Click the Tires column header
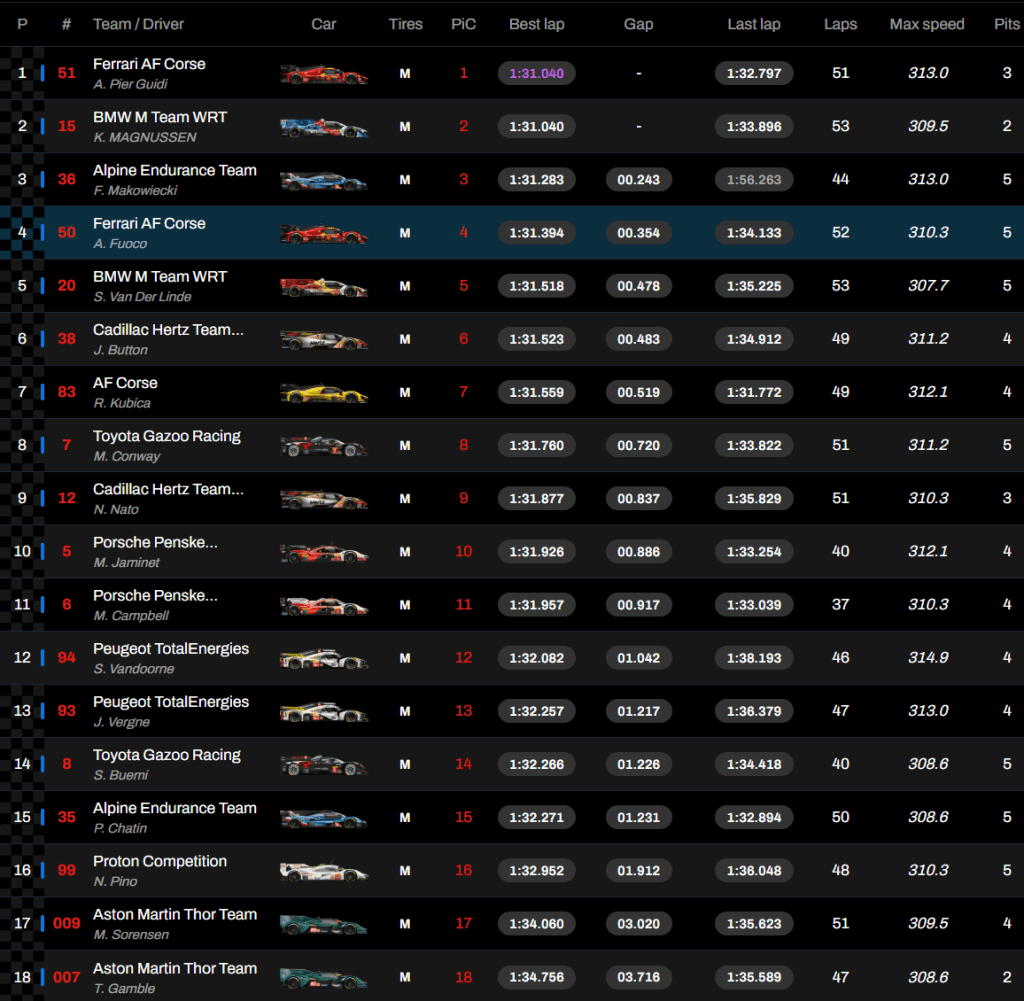The image size is (1024, 1001). pos(406,24)
